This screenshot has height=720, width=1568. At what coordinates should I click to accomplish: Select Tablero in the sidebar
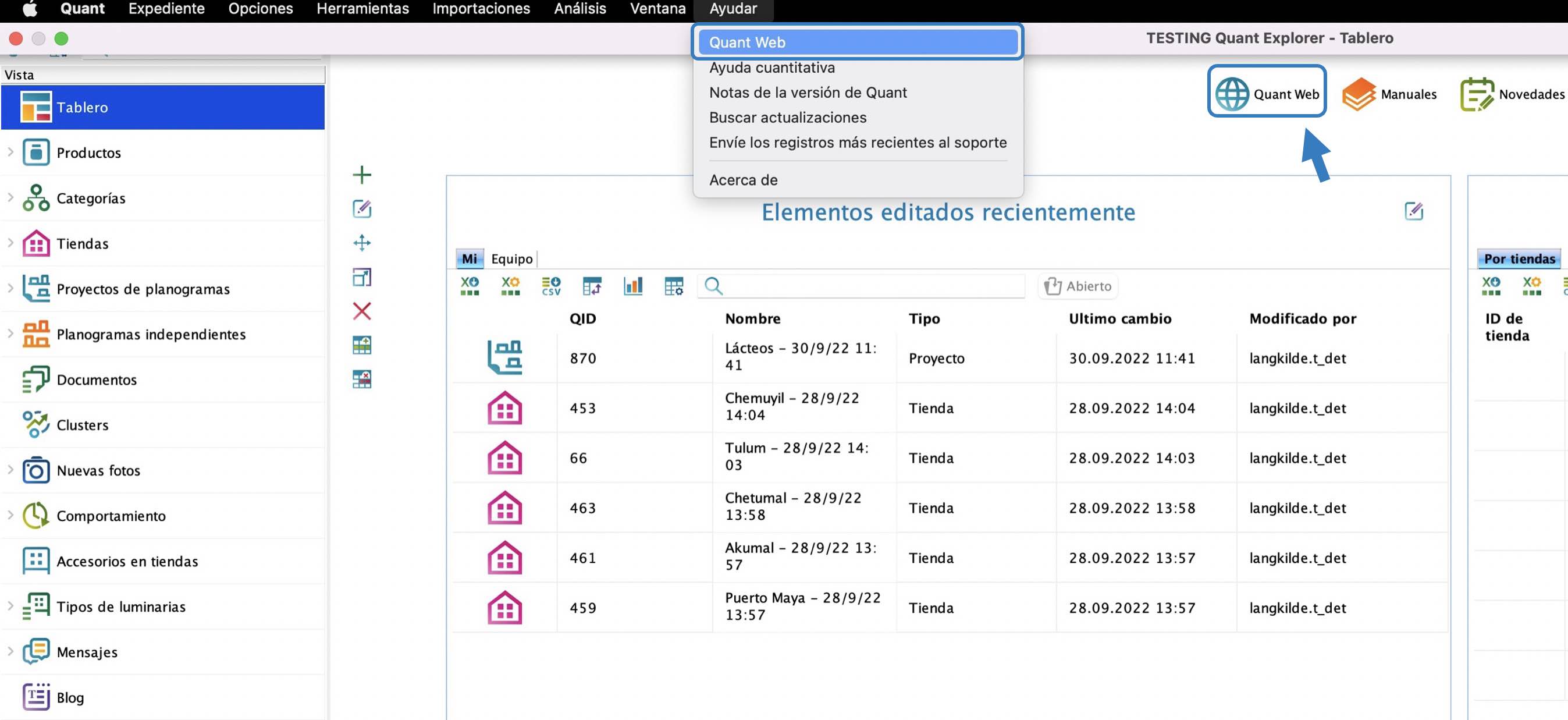point(163,107)
